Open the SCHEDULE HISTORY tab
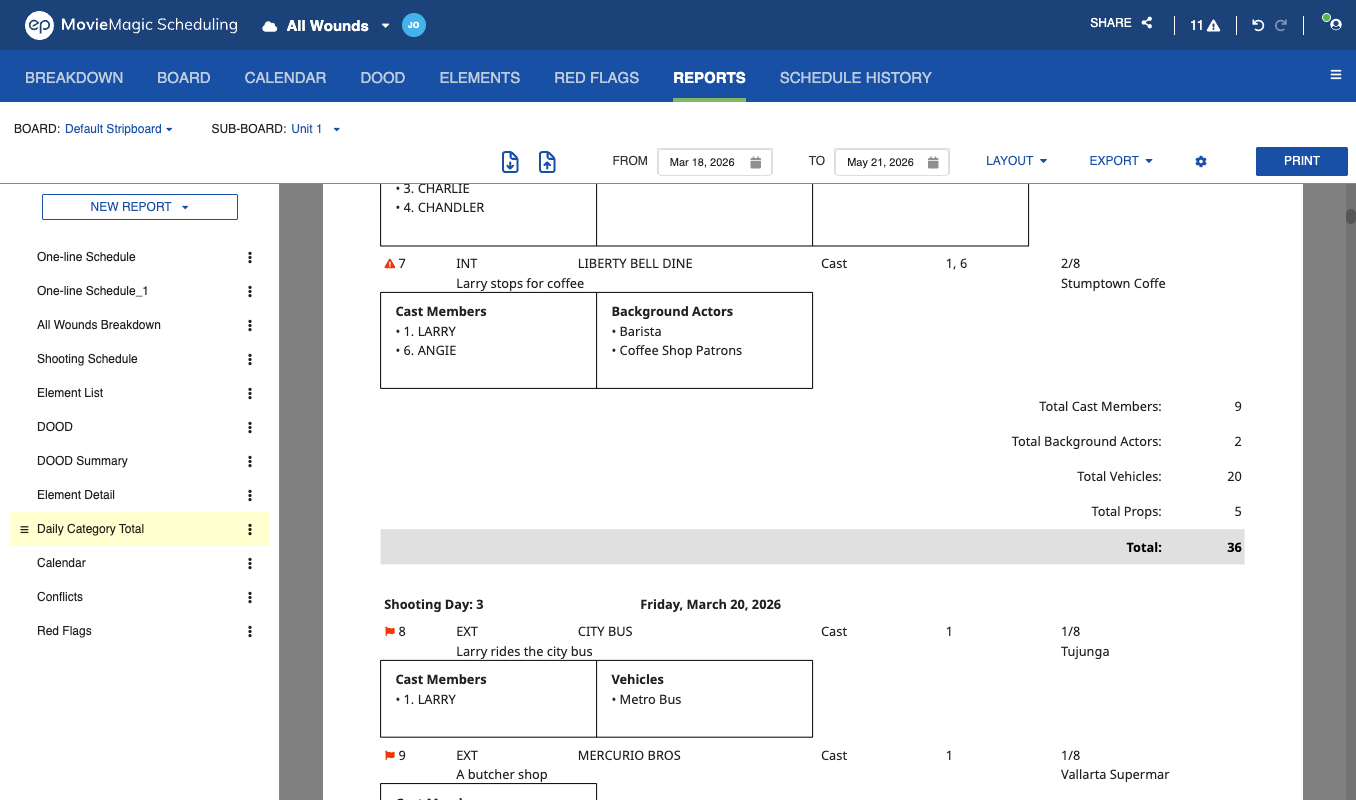The width and height of the screenshot is (1356, 800). point(856,77)
